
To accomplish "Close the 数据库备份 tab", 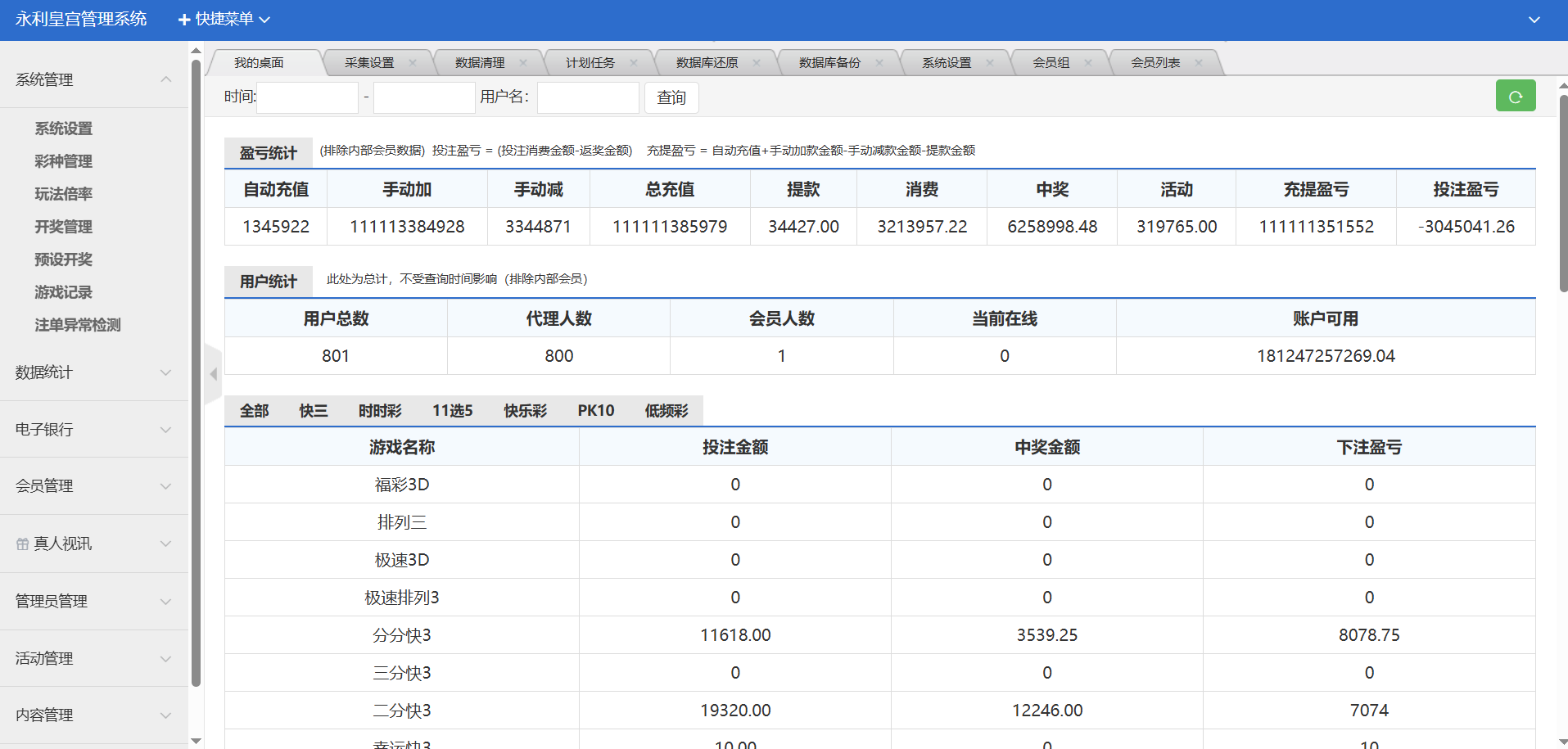I will [x=879, y=63].
